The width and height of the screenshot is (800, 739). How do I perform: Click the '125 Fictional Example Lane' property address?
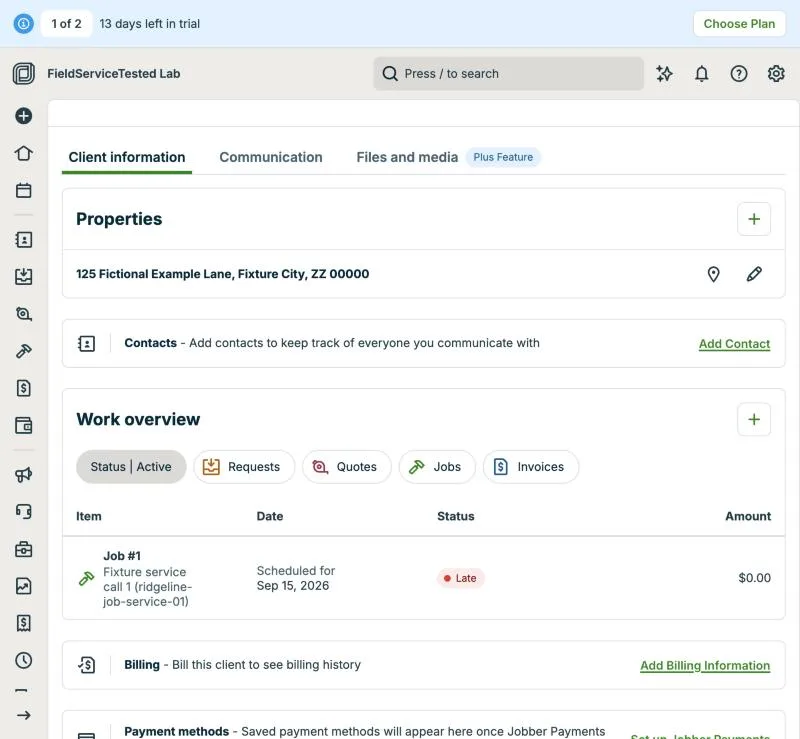(222, 274)
